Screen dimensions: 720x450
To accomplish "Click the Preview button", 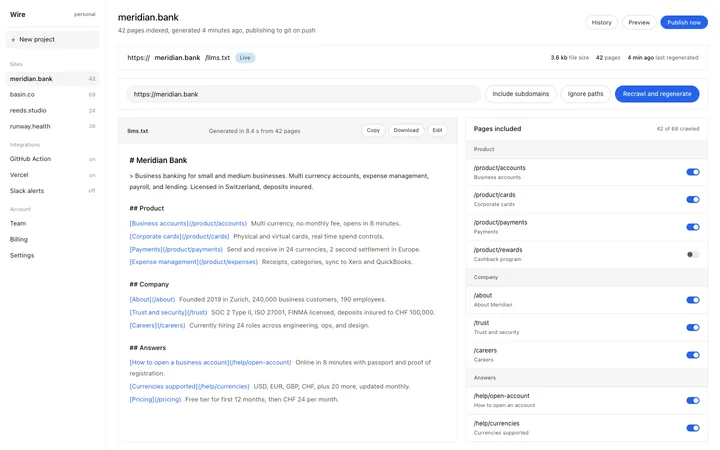I will coord(639,22).
